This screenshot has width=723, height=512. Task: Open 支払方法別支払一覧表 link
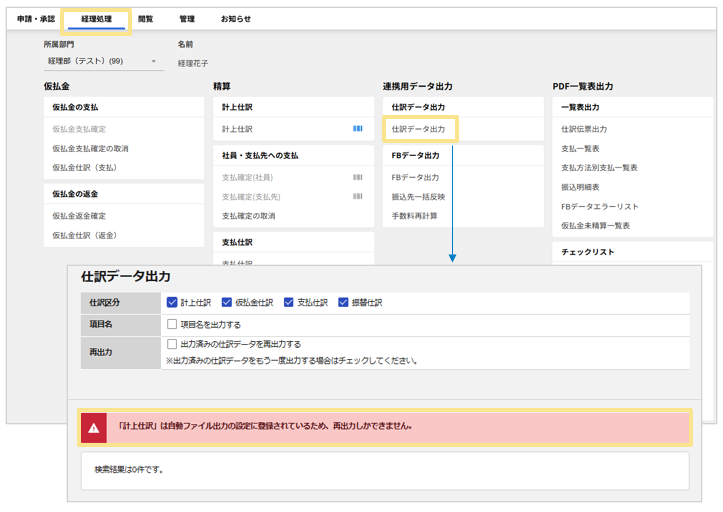point(599,167)
